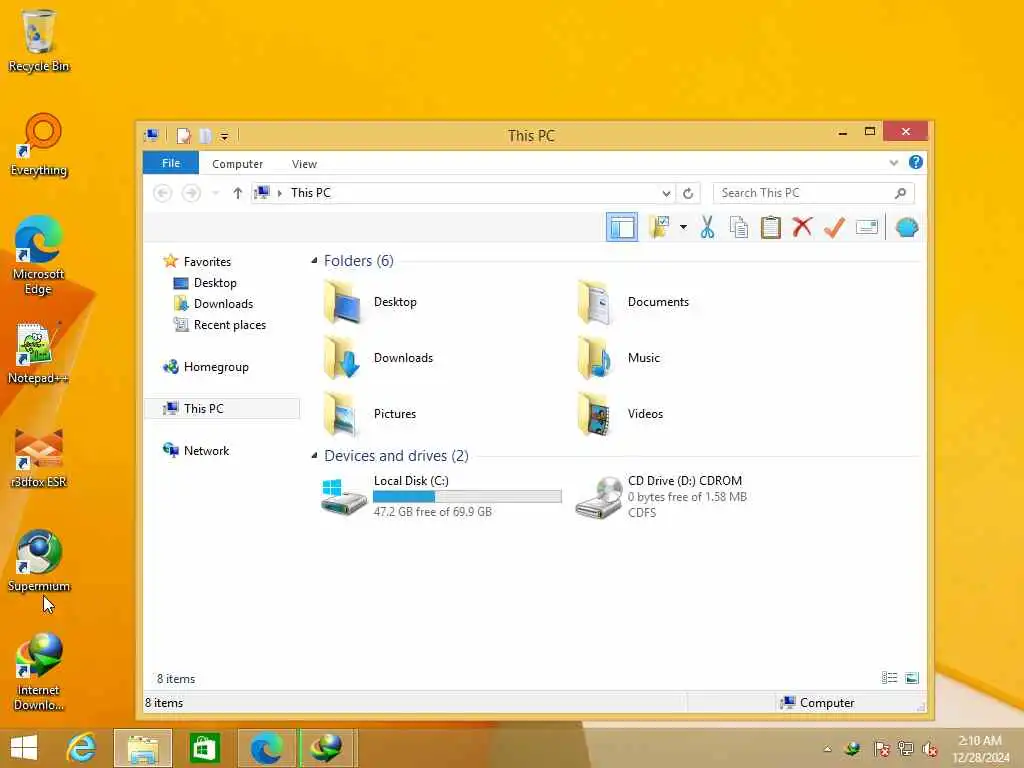Click the Local Disk (C:) usage bar
Screen dimensions: 1024x768
tap(467, 496)
